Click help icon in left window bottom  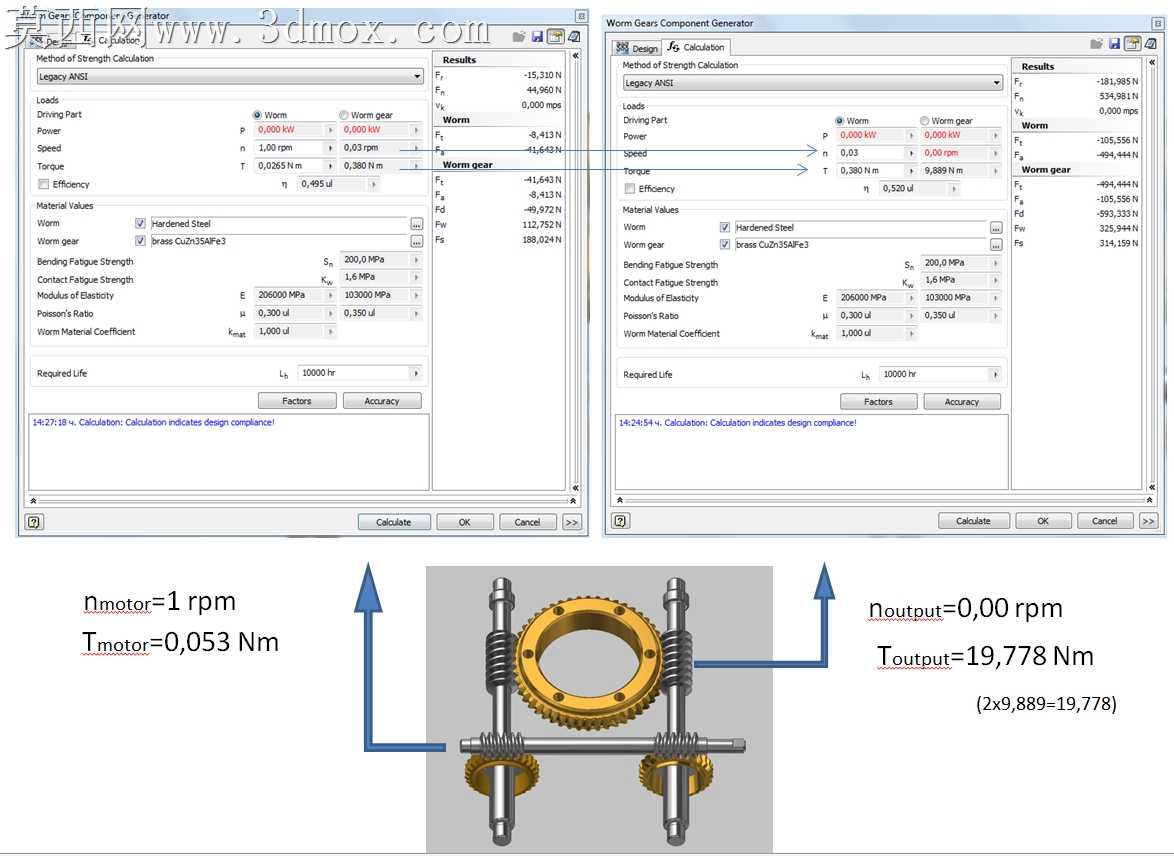pos(34,522)
